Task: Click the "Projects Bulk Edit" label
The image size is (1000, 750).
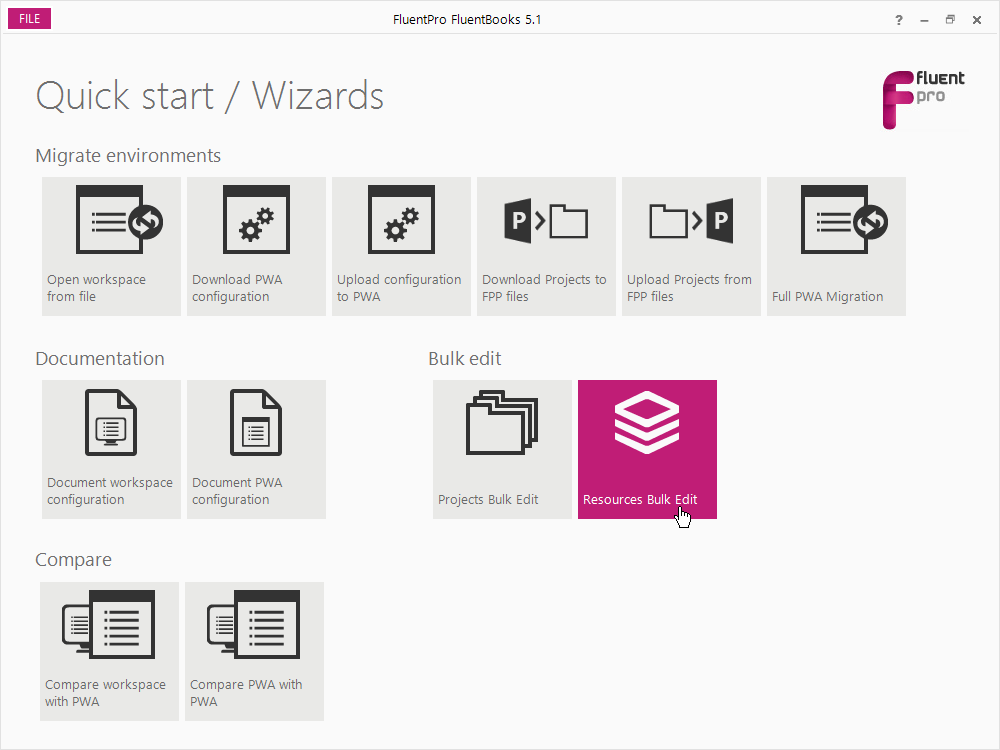Action: (488, 499)
